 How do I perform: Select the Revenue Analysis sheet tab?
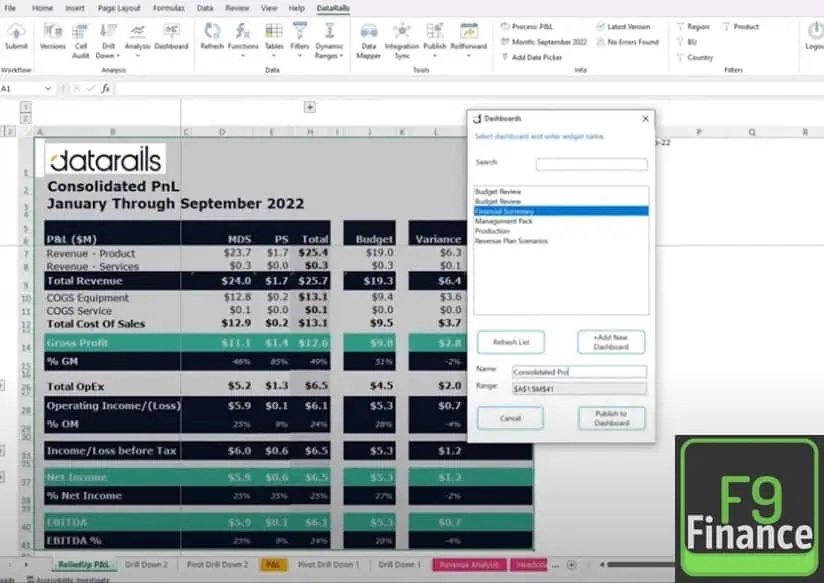(472, 565)
